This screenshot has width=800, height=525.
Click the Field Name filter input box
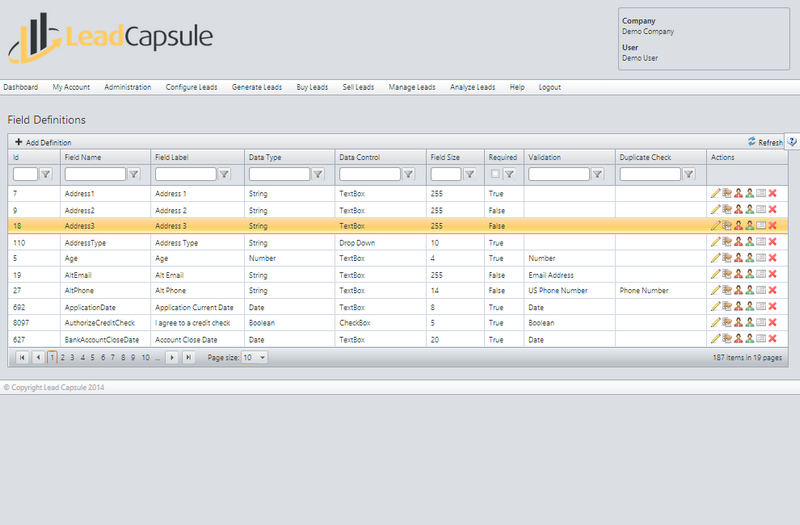tap(95, 174)
